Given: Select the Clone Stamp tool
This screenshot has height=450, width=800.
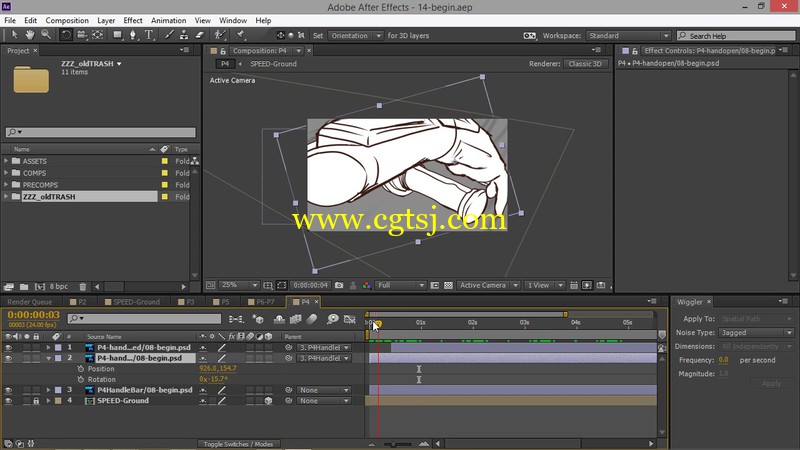Looking at the screenshot, I should click(184, 35).
